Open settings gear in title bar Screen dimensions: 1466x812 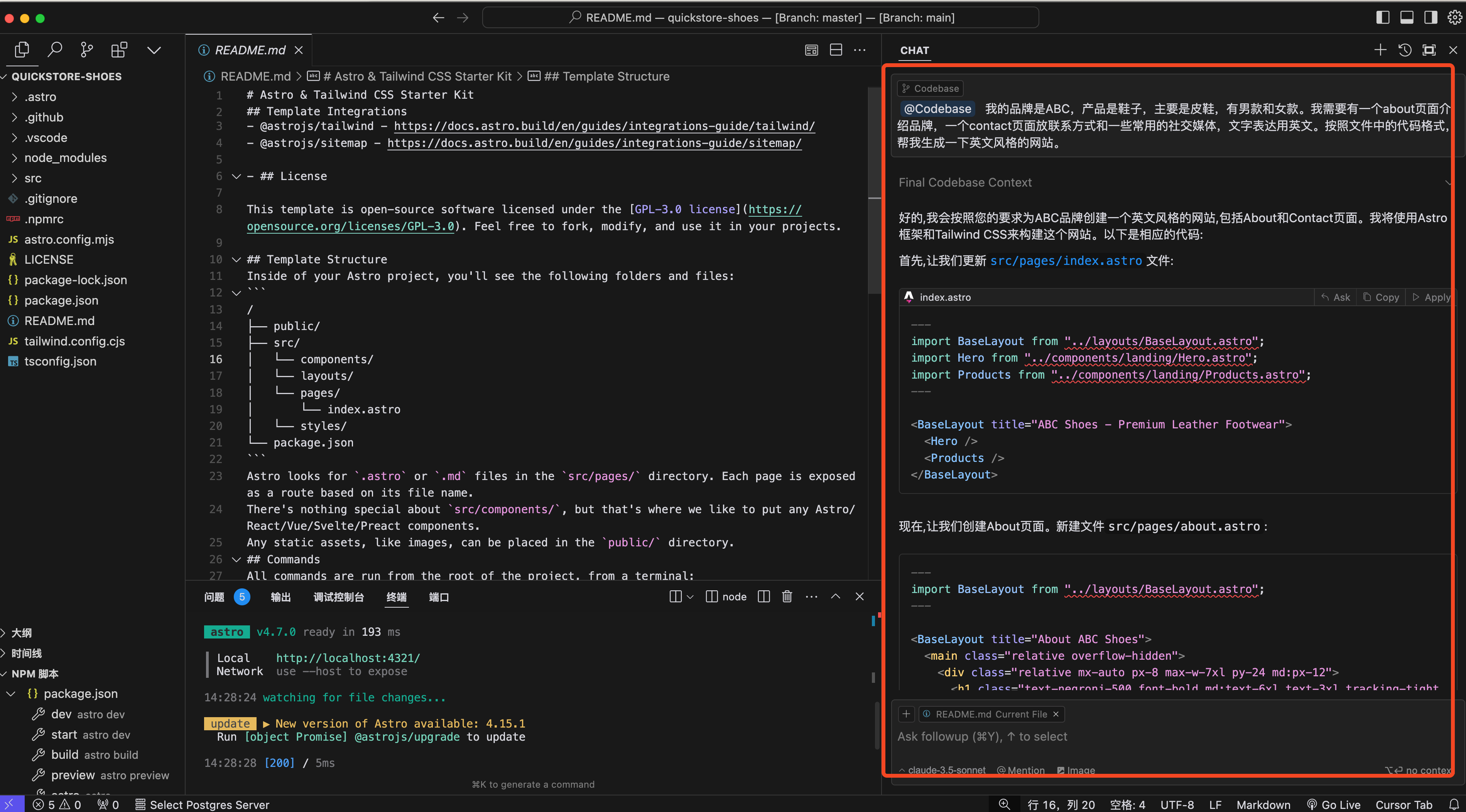click(x=1454, y=18)
